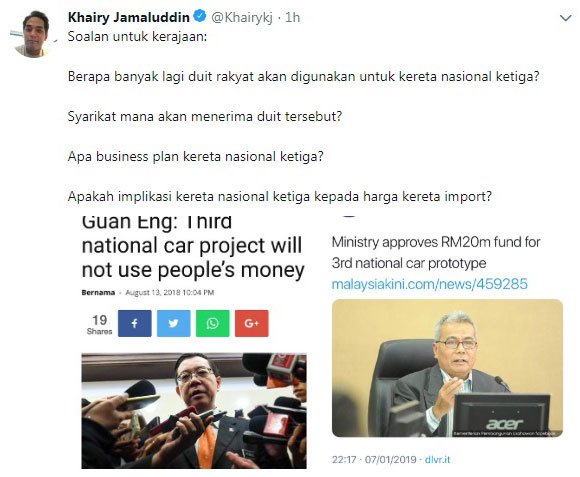Click the blue verified badge
Viewport: 580px width, 477px height.
point(200,16)
